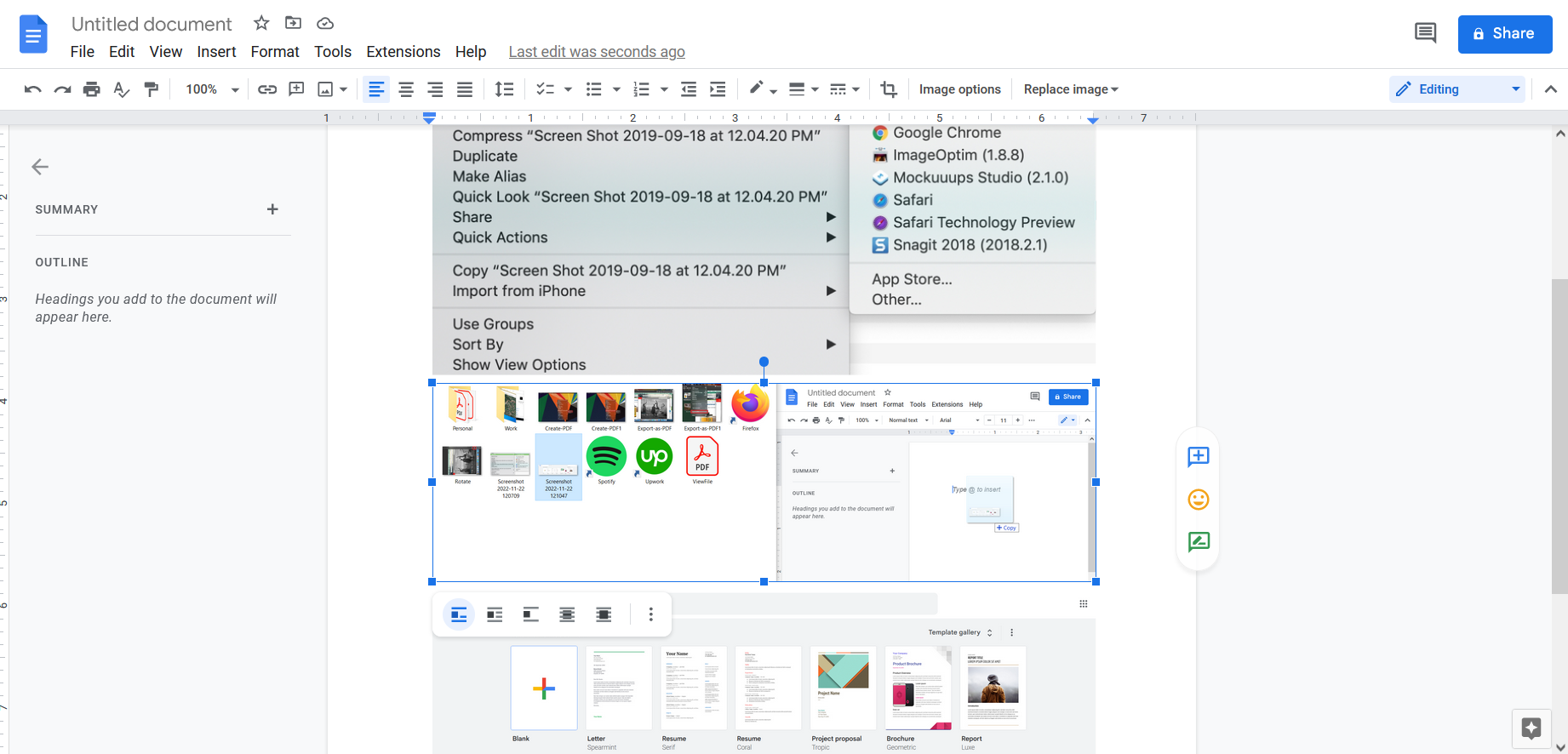Open the 100% zoom dropdown

coord(212,89)
